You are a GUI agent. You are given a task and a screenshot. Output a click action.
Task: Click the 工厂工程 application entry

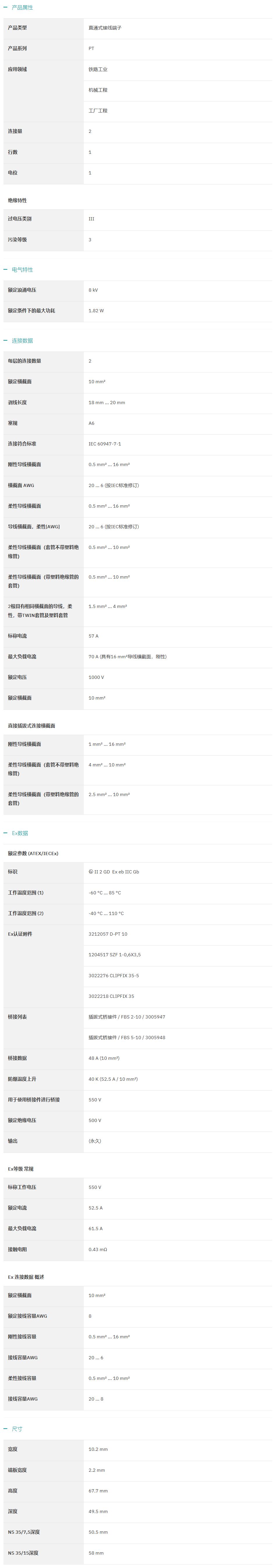pos(97,111)
